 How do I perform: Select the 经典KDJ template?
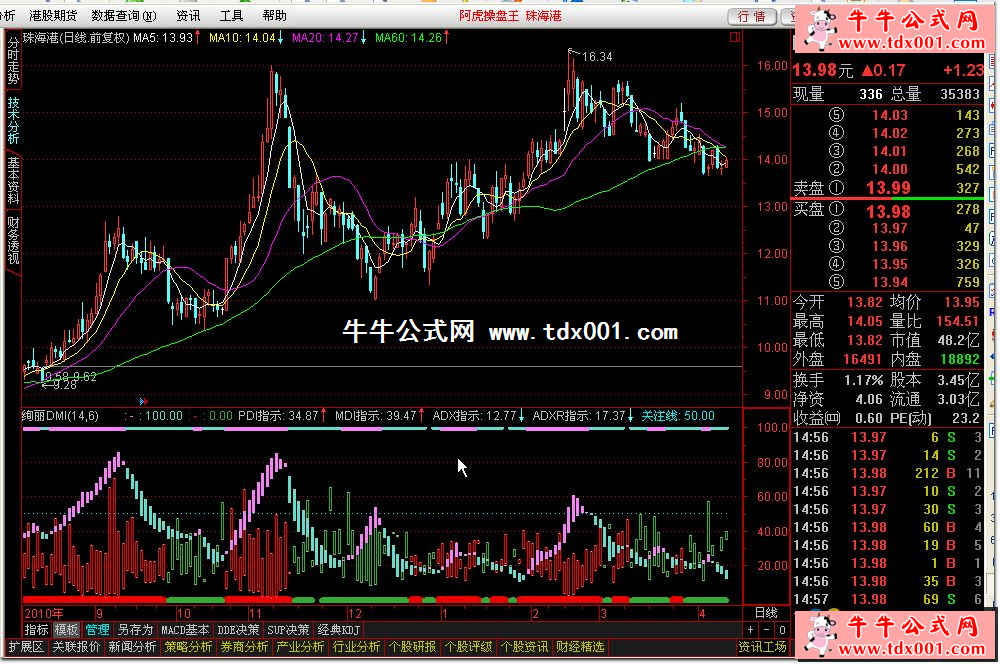click(338, 630)
